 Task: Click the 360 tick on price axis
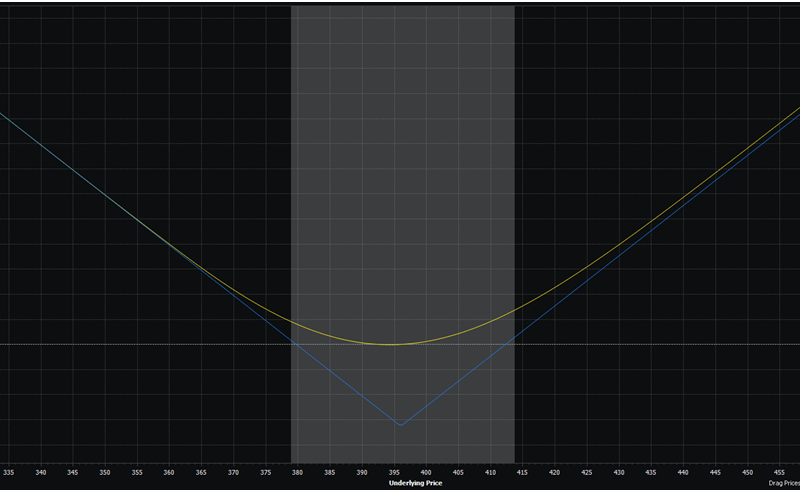169,471
